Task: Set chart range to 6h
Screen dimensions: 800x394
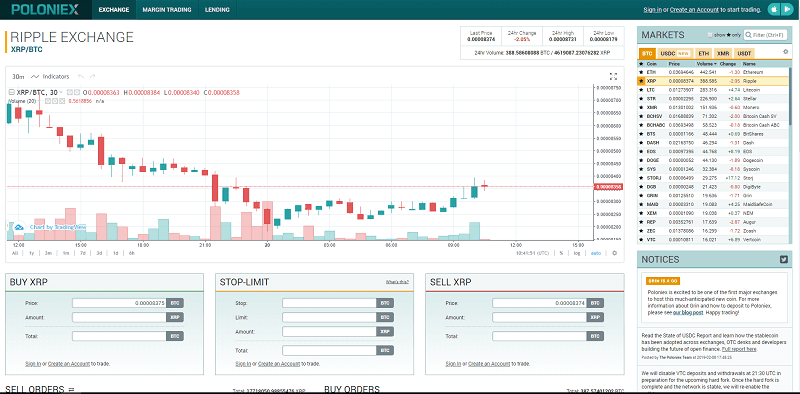Action: click(132, 253)
